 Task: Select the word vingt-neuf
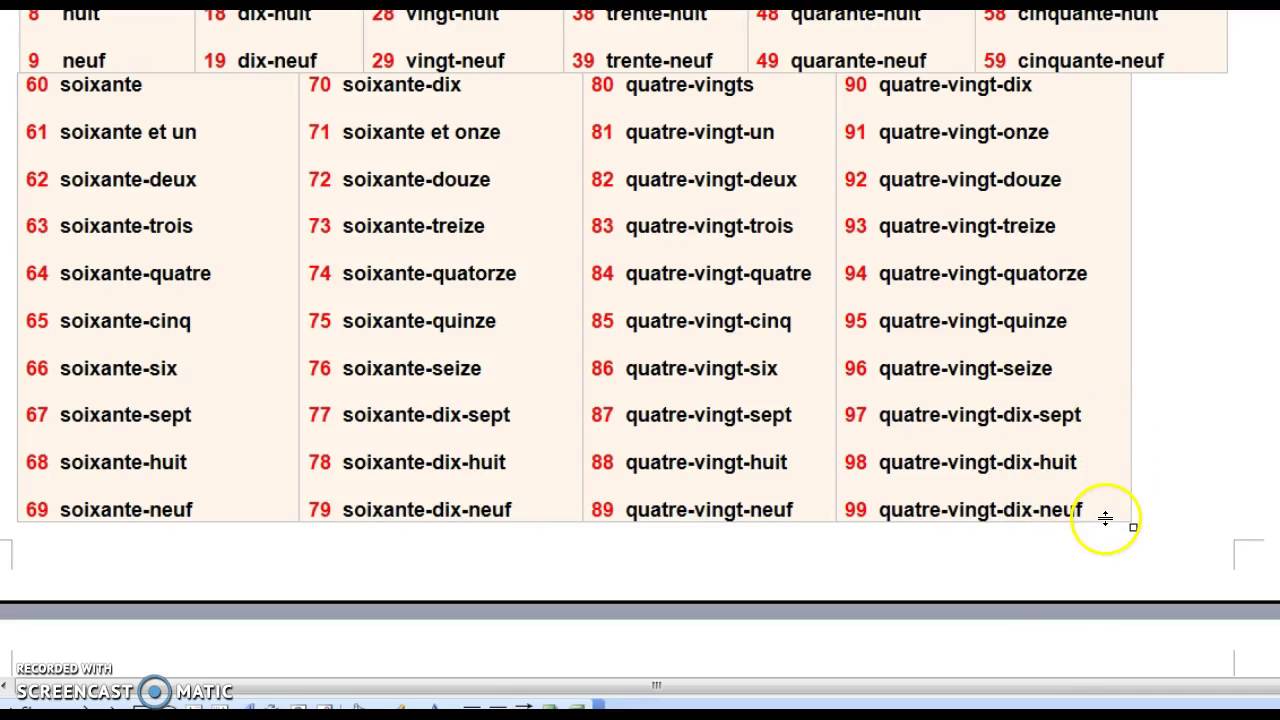click(455, 61)
